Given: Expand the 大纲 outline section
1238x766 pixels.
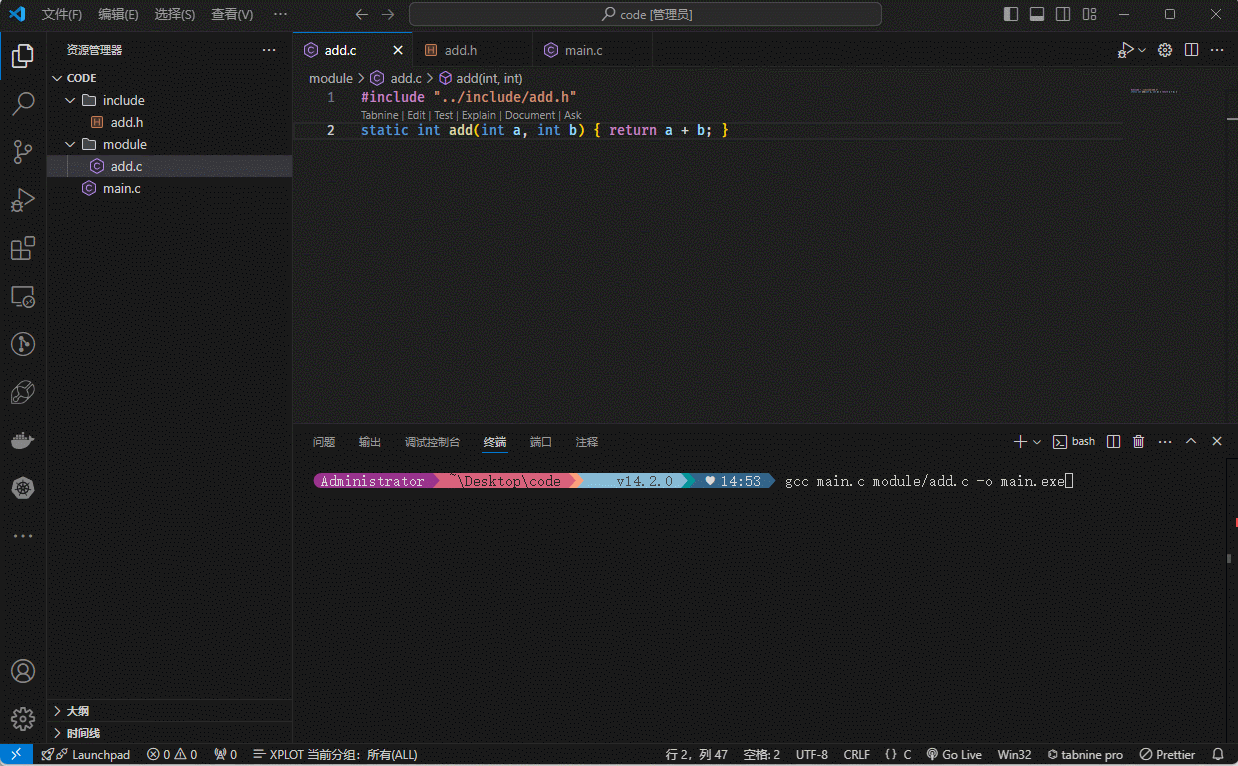Looking at the screenshot, I should click(x=78, y=711).
